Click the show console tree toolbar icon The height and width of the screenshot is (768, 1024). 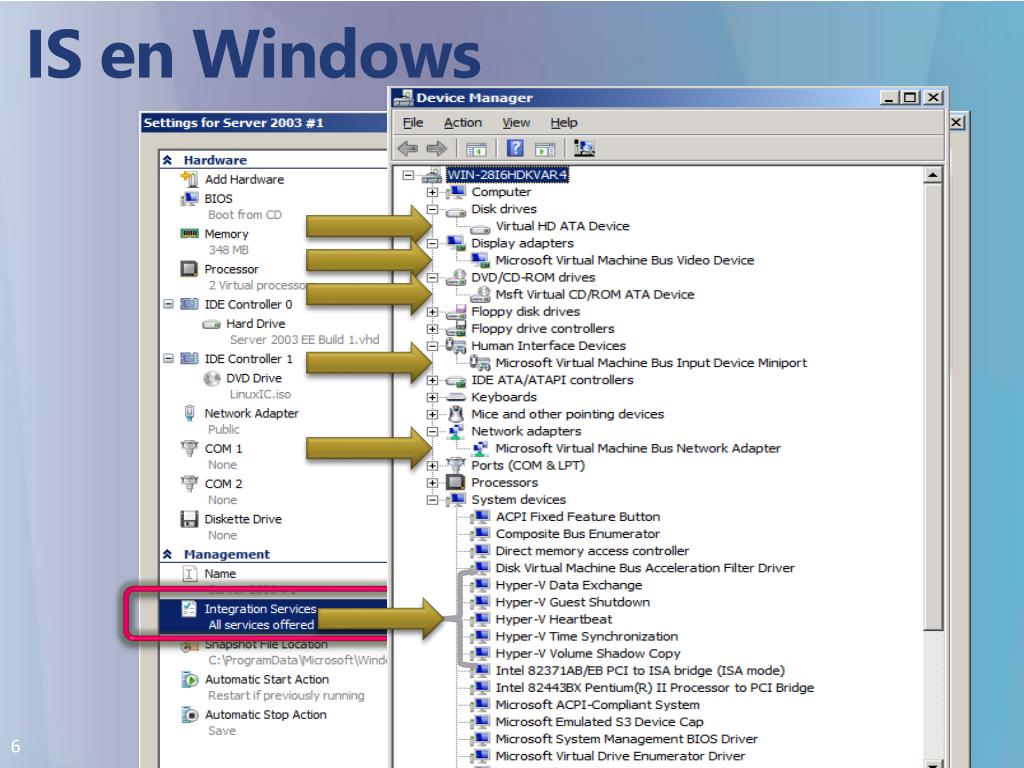pyautogui.click(x=476, y=149)
